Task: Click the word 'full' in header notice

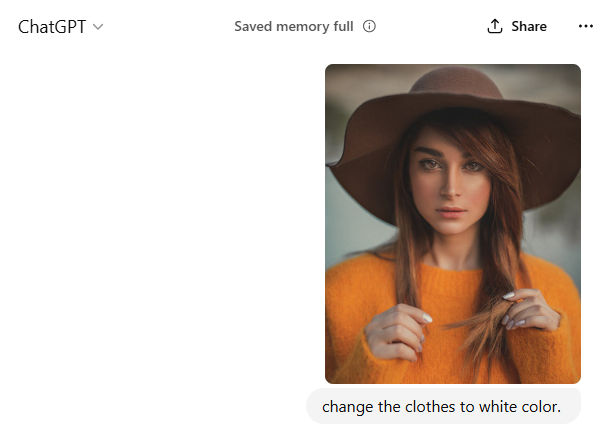Action: 341,27
